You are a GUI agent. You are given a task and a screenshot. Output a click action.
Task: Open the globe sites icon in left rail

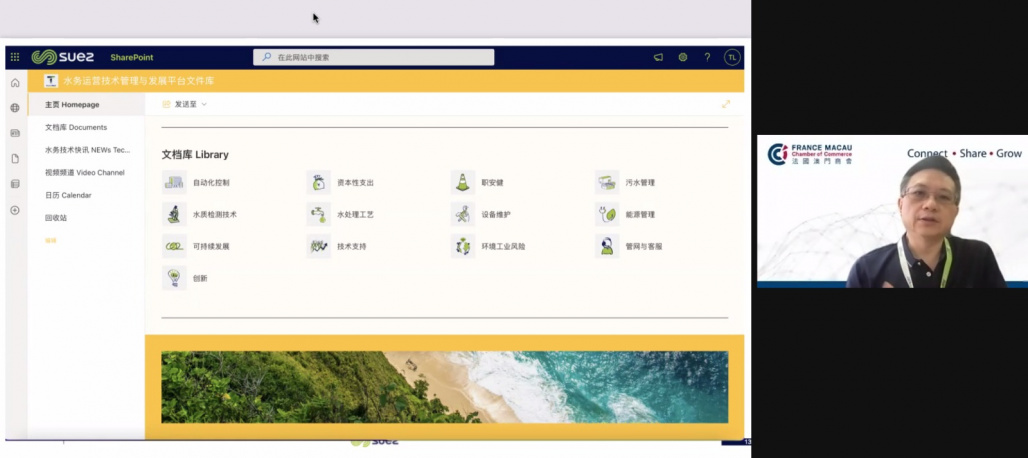pyautogui.click(x=15, y=108)
